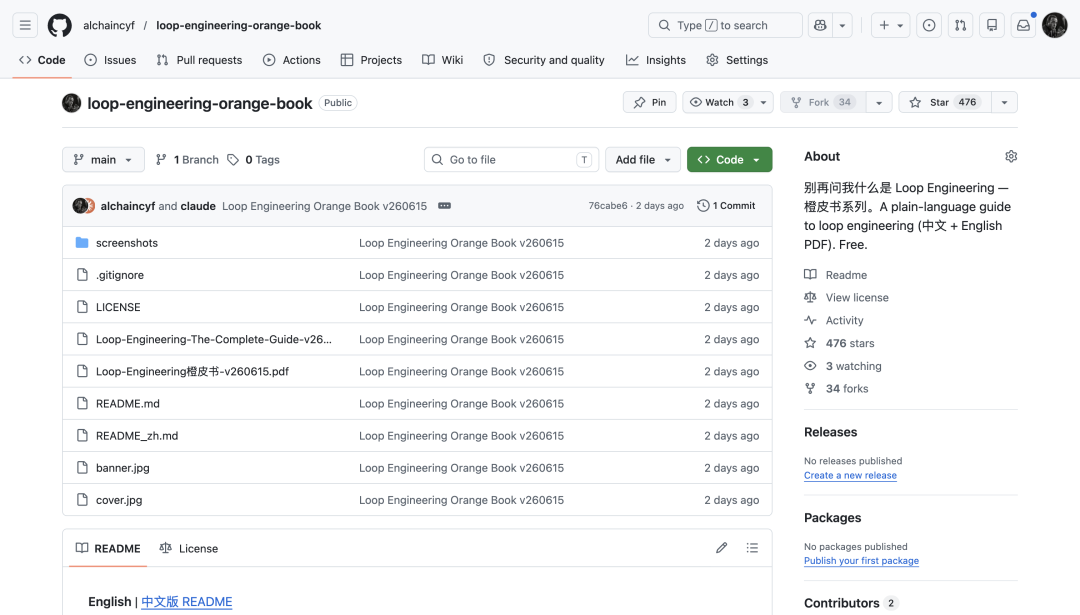The height and width of the screenshot is (615, 1080).
Task: Open the .gitignore file
Action: click(x=120, y=275)
